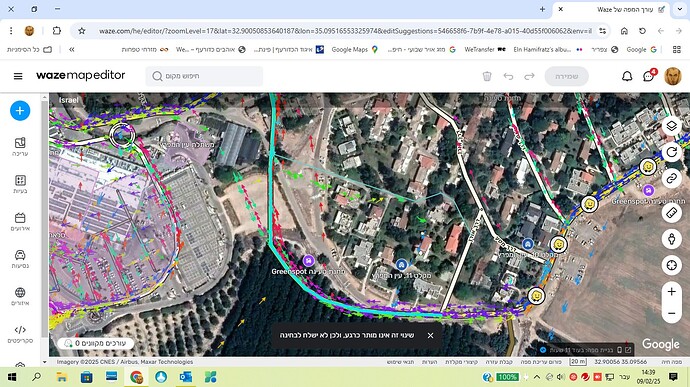This screenshot has width=690, height=387.
Task: Open the בעיות issues panel in the sidebar
Action: tap(20, 184)
